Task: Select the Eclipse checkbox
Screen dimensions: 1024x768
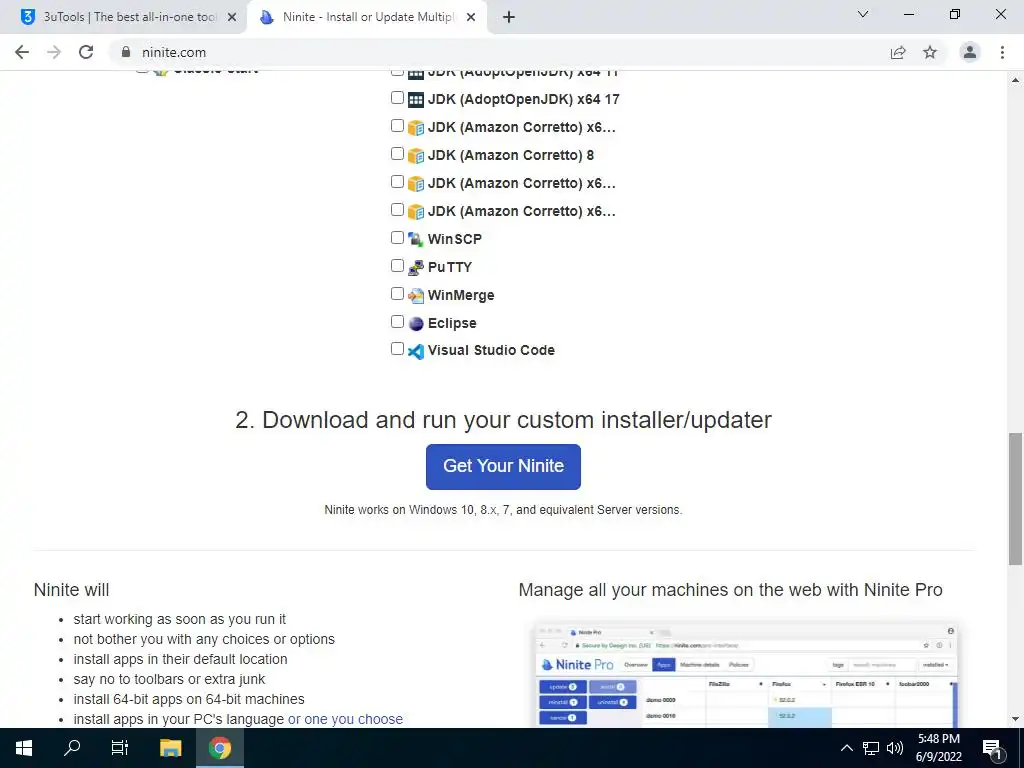Action: 397,322
